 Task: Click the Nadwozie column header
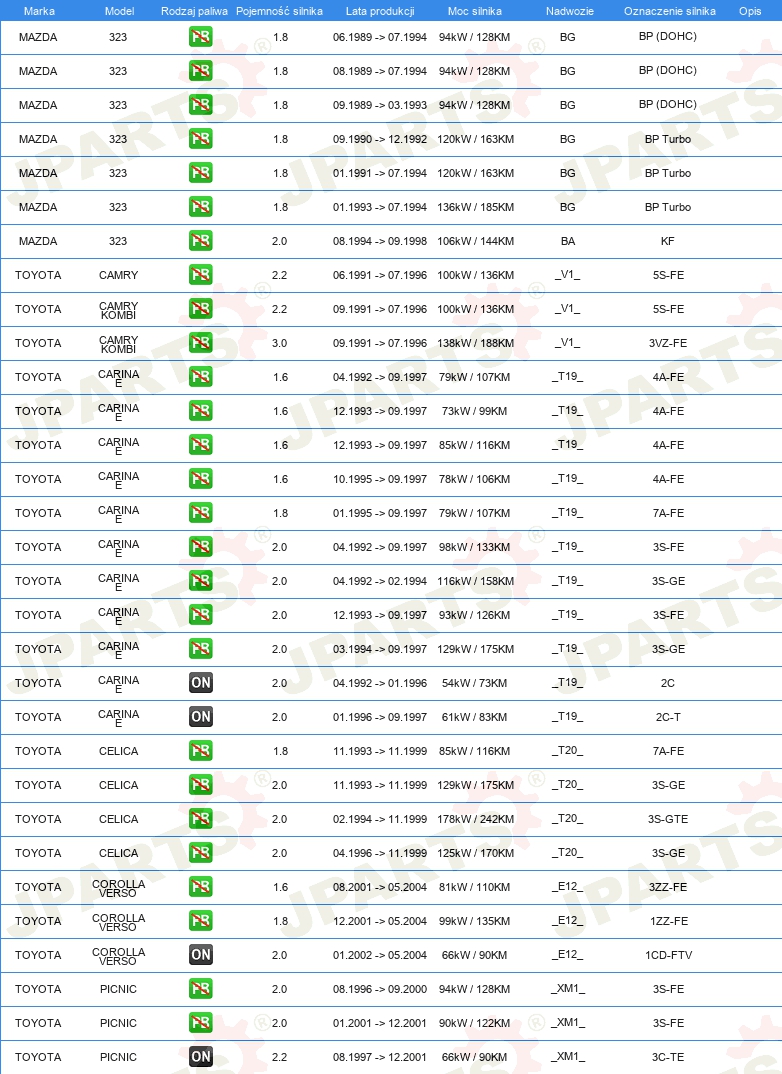[570, 11]
